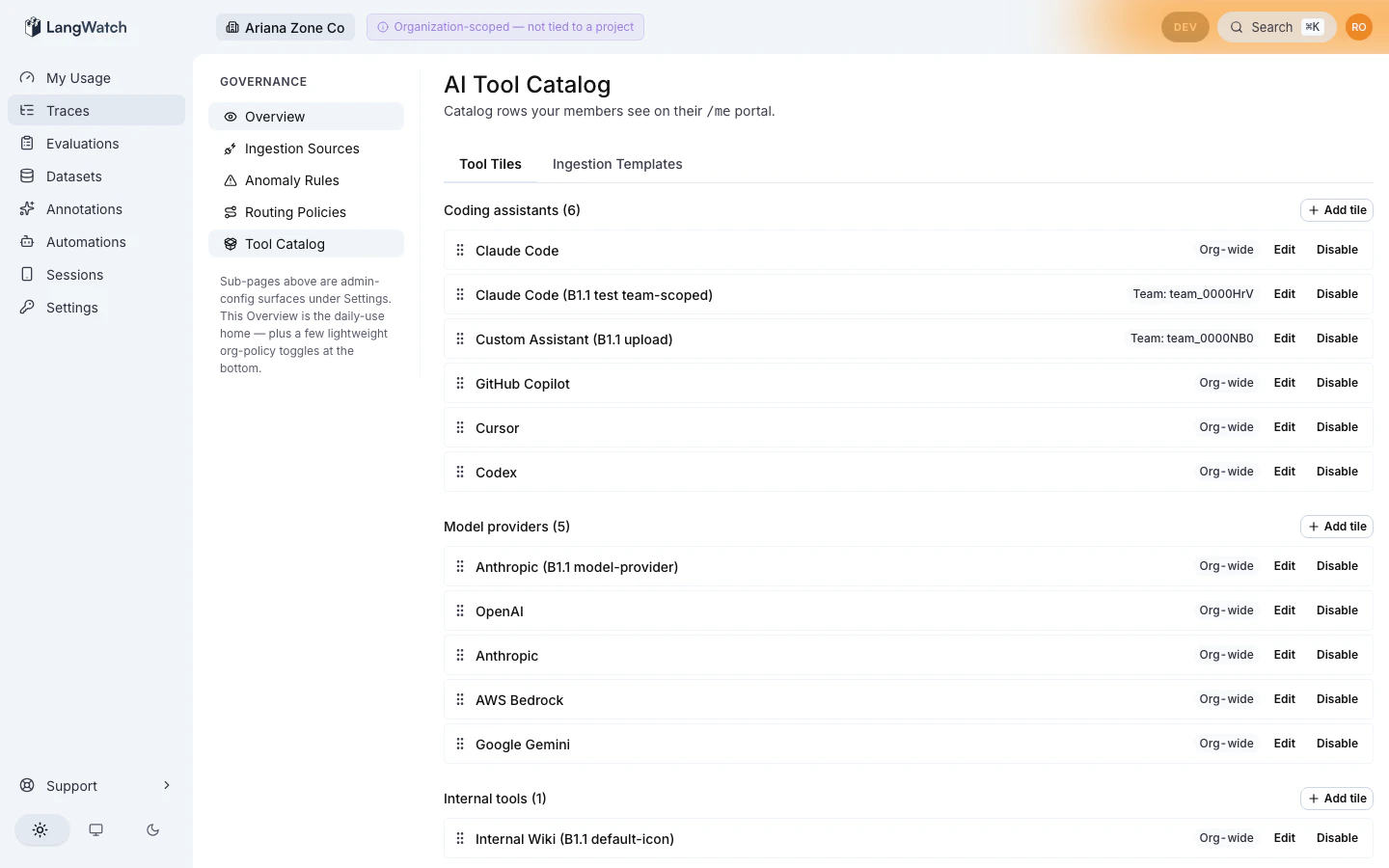Viewport: 1389px width, 868px height.
Task: Click the Support lifebuoy icon
Action: (27, 786)
